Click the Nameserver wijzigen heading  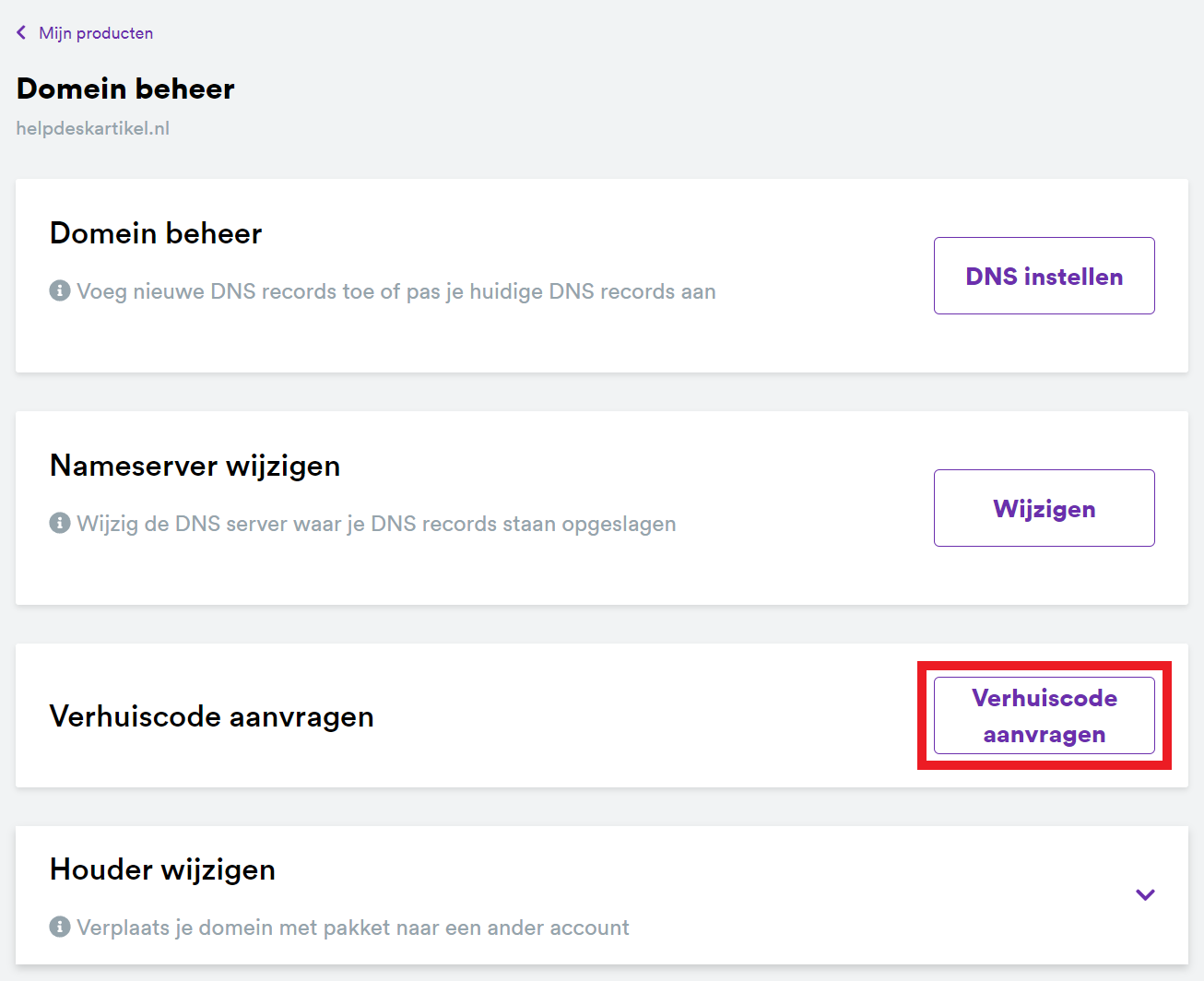coord(195,466)
